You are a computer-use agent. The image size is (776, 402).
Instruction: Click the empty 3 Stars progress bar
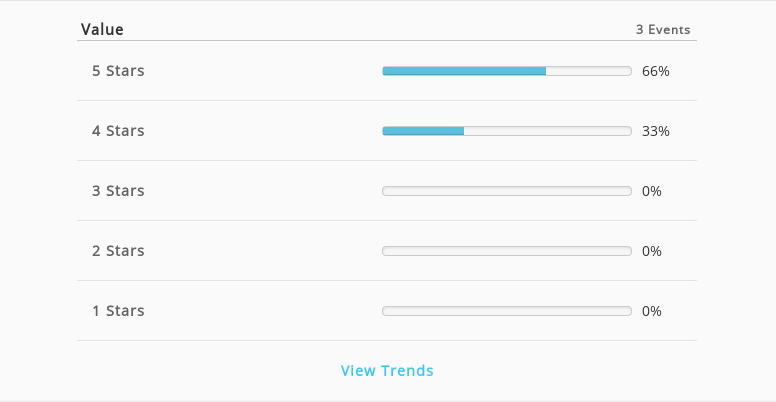pyautogui.click(x=507, y=191)
